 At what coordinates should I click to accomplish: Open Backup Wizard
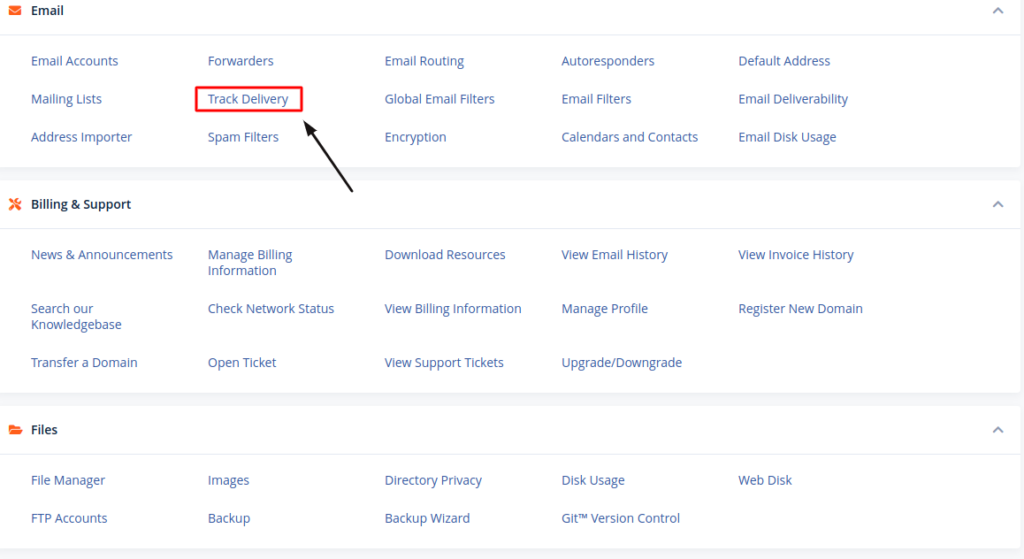[427, 518]
